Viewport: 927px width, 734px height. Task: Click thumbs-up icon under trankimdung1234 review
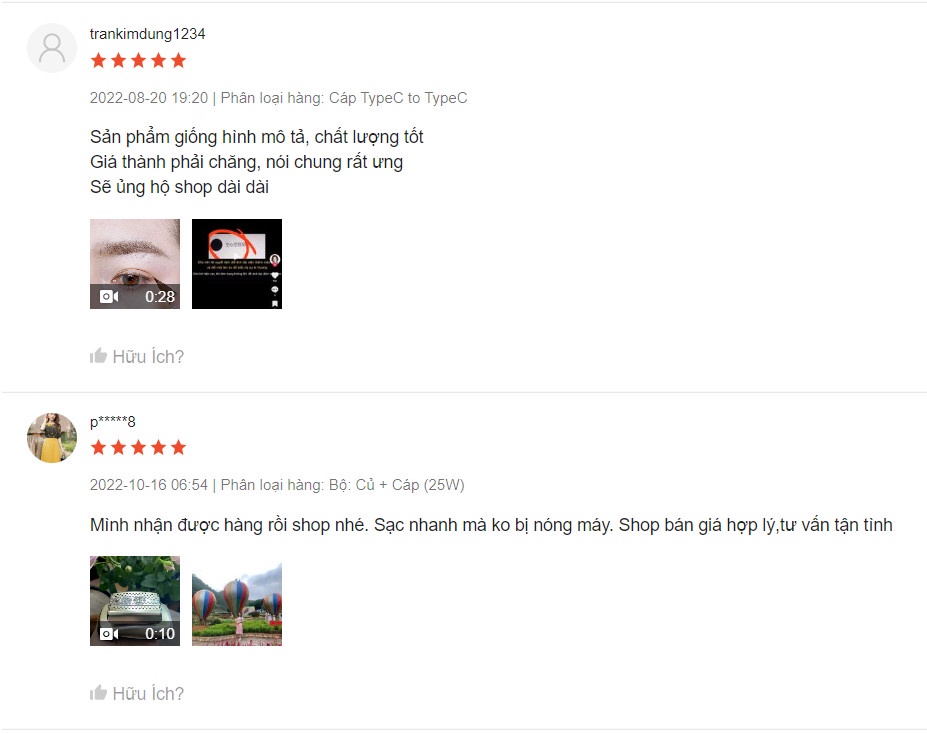click(98, 356)
